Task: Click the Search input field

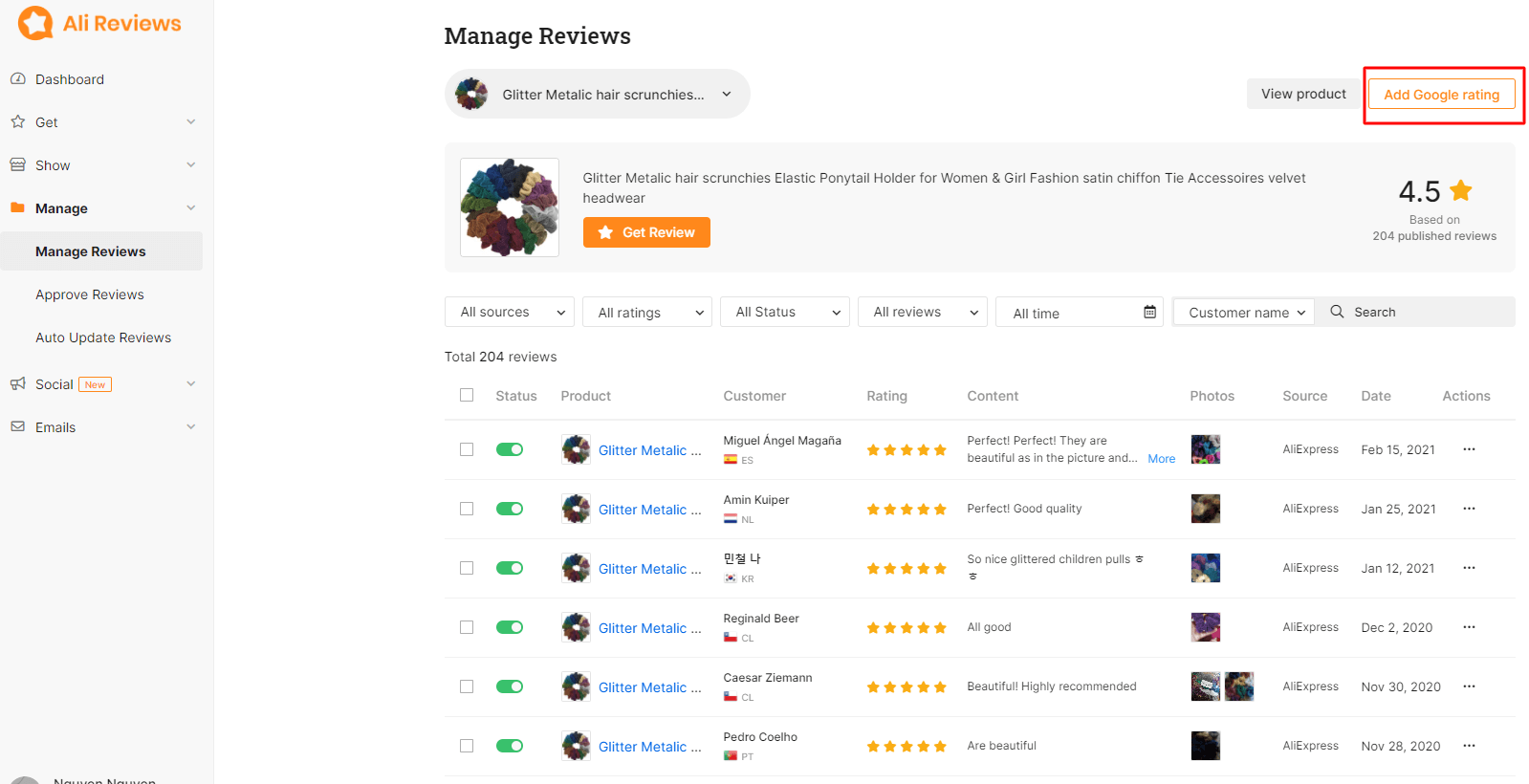Action: 1415,312
